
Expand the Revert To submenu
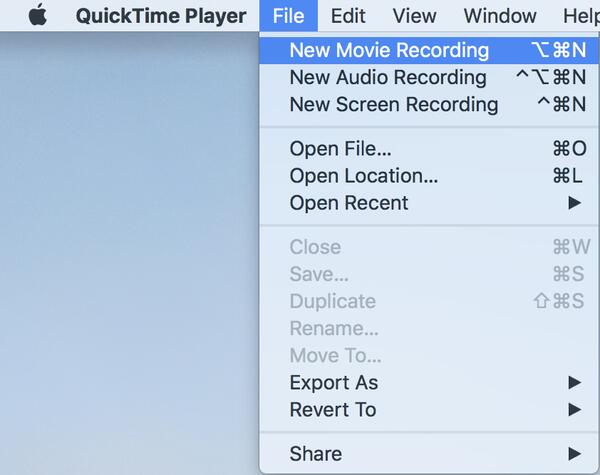[x=333, y=409]
